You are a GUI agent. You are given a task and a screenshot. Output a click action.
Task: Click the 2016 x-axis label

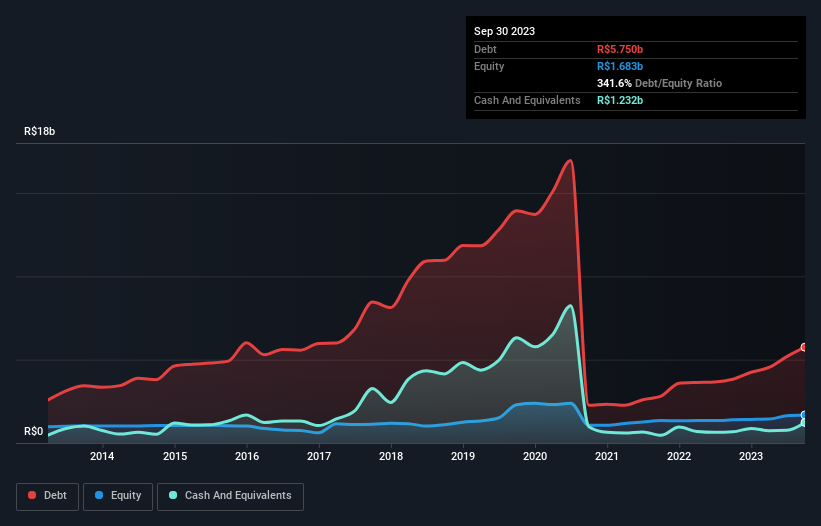(x=247, y=456)
